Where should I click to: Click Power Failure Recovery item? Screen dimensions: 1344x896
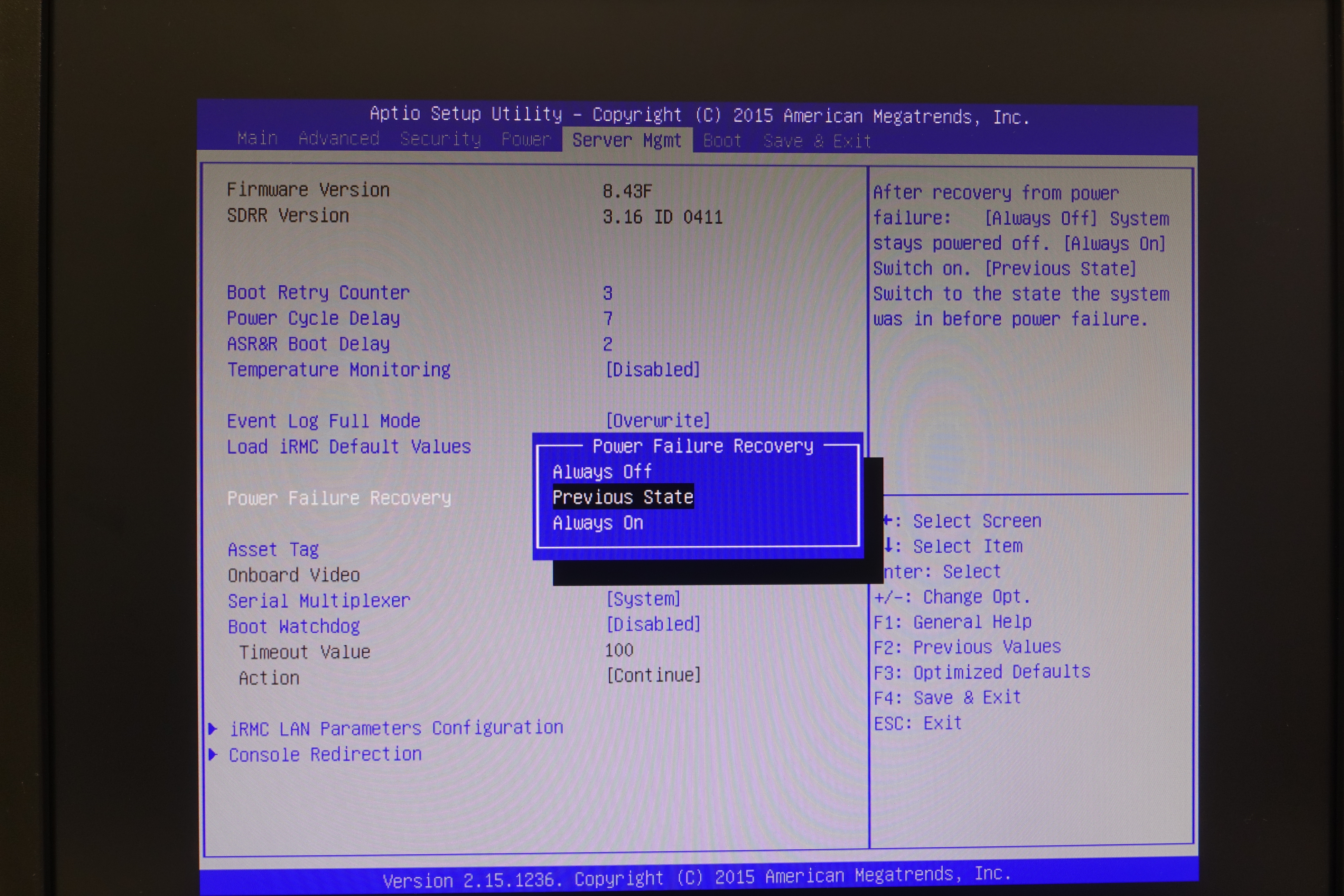(339, 498)
